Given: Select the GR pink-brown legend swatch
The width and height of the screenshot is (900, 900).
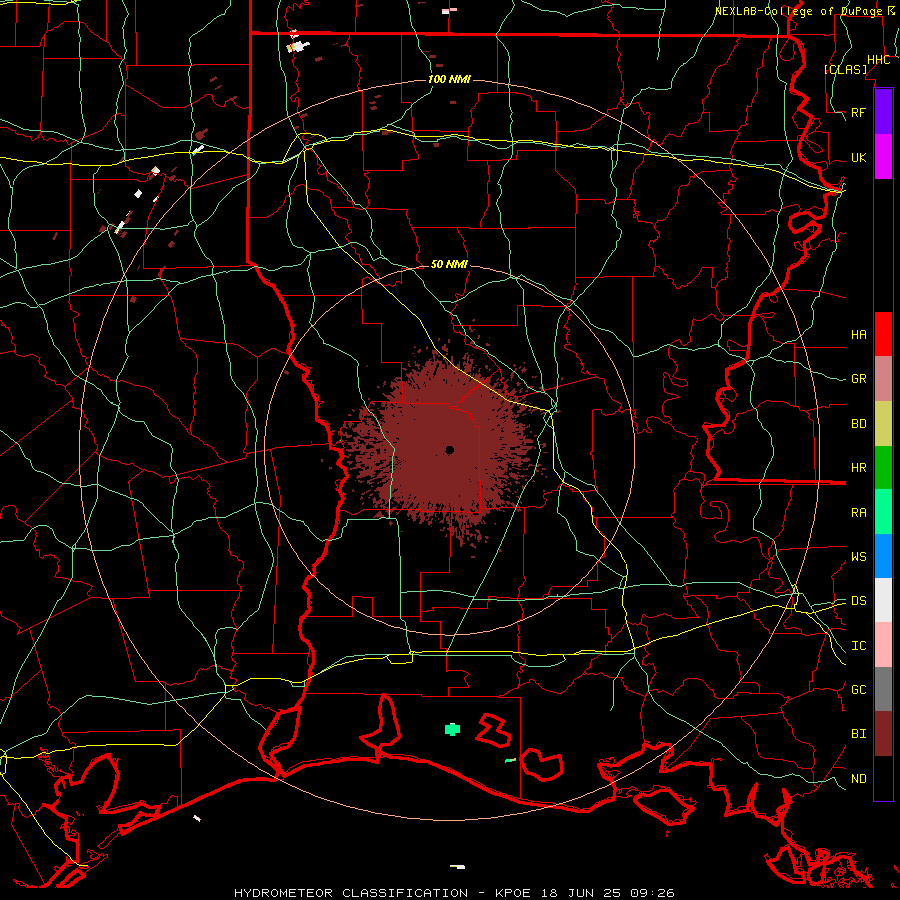Looking at the screenshot, I should pyautogui.click(x=883, y=379).
